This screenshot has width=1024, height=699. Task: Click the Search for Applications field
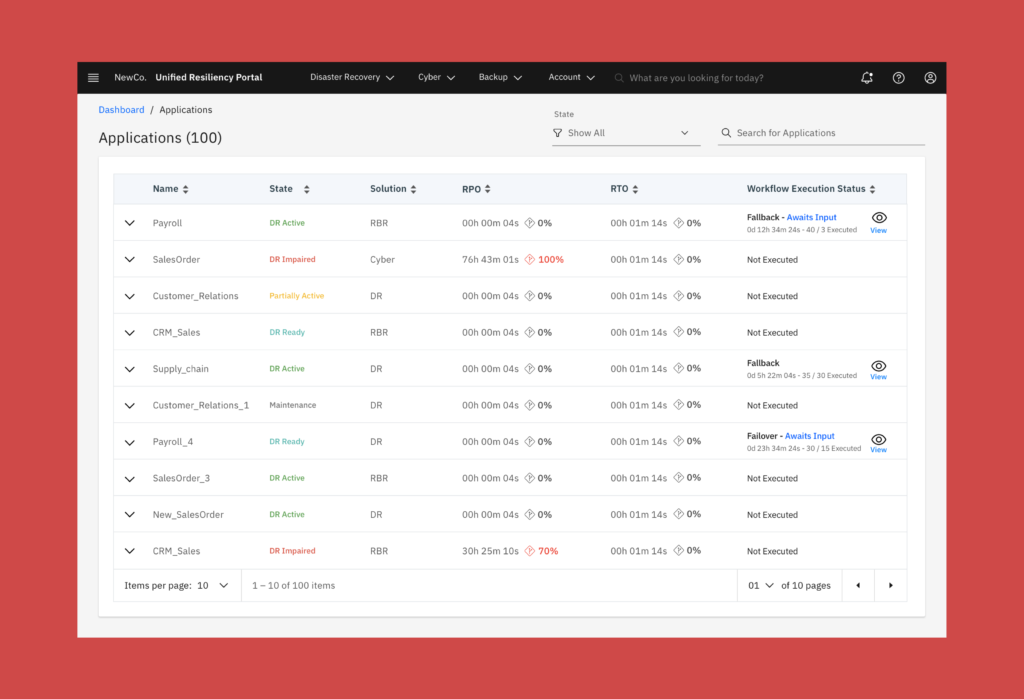tap(825, 133)
